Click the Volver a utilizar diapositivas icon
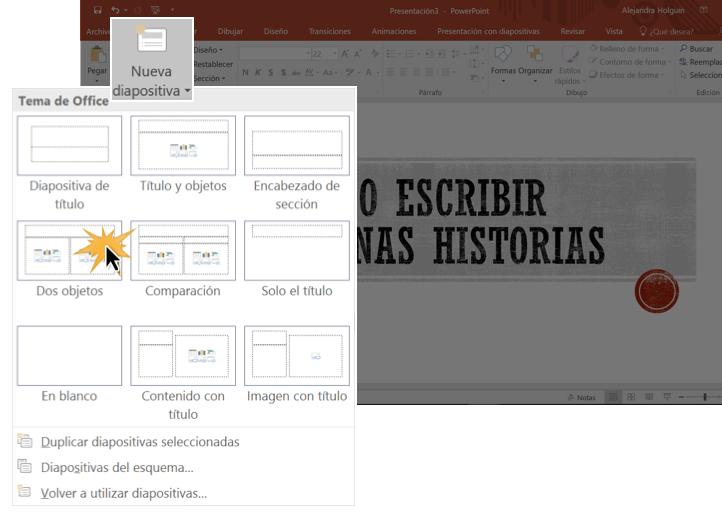722x514 pixels. 25,492
